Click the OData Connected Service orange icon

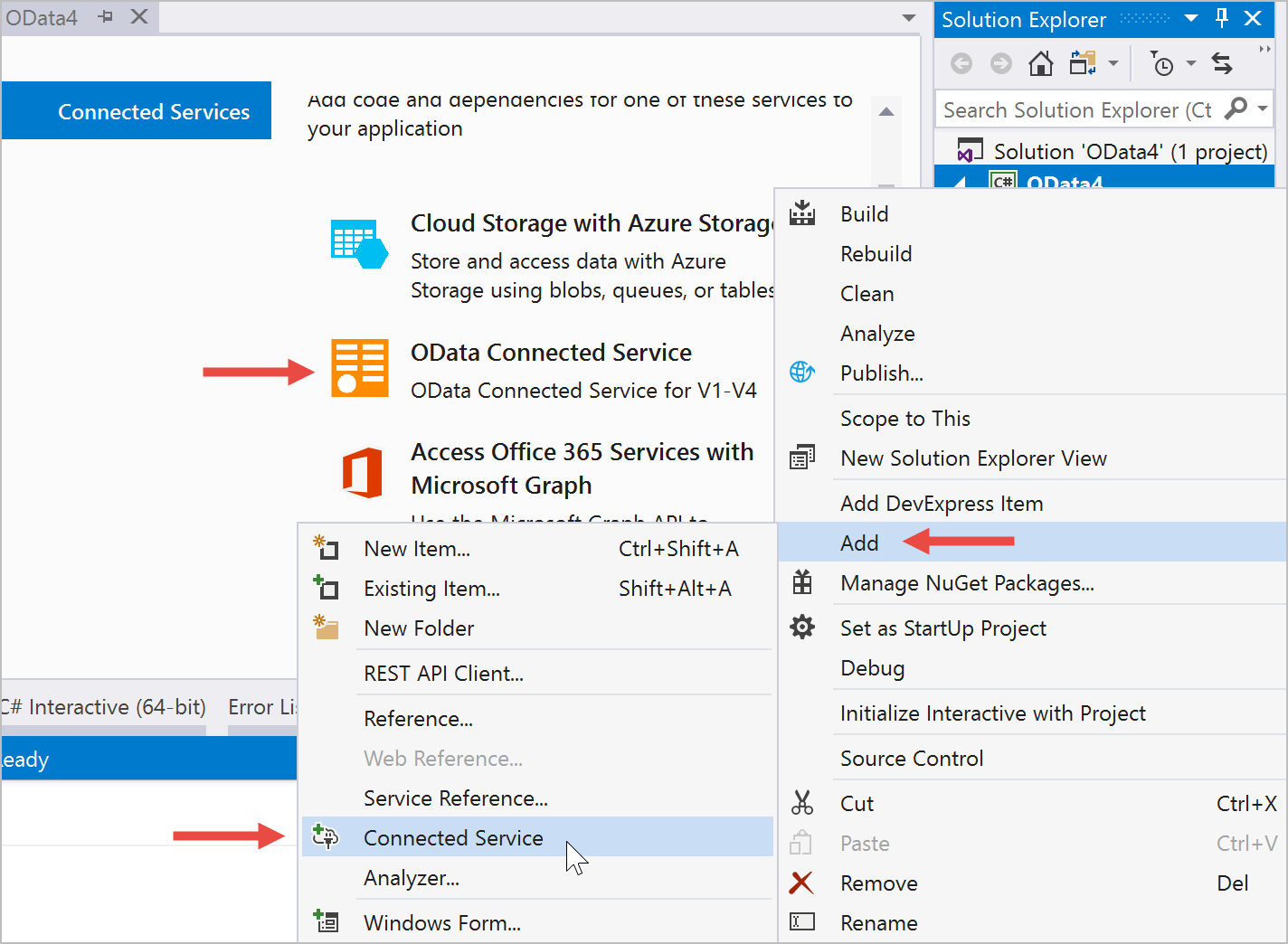click(x=359, y=368)
